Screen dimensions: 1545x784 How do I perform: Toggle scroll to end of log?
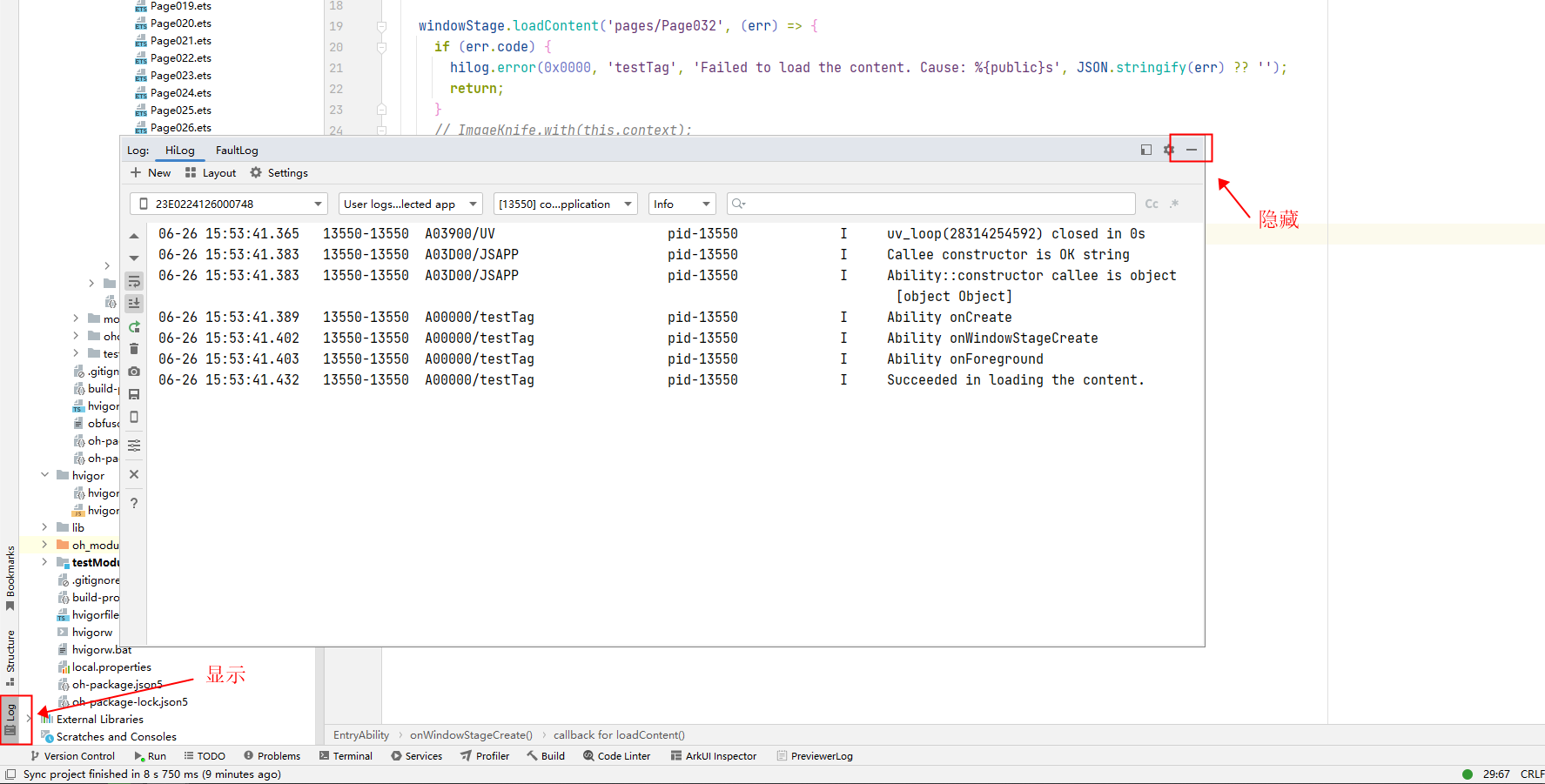tap(134, 304)
